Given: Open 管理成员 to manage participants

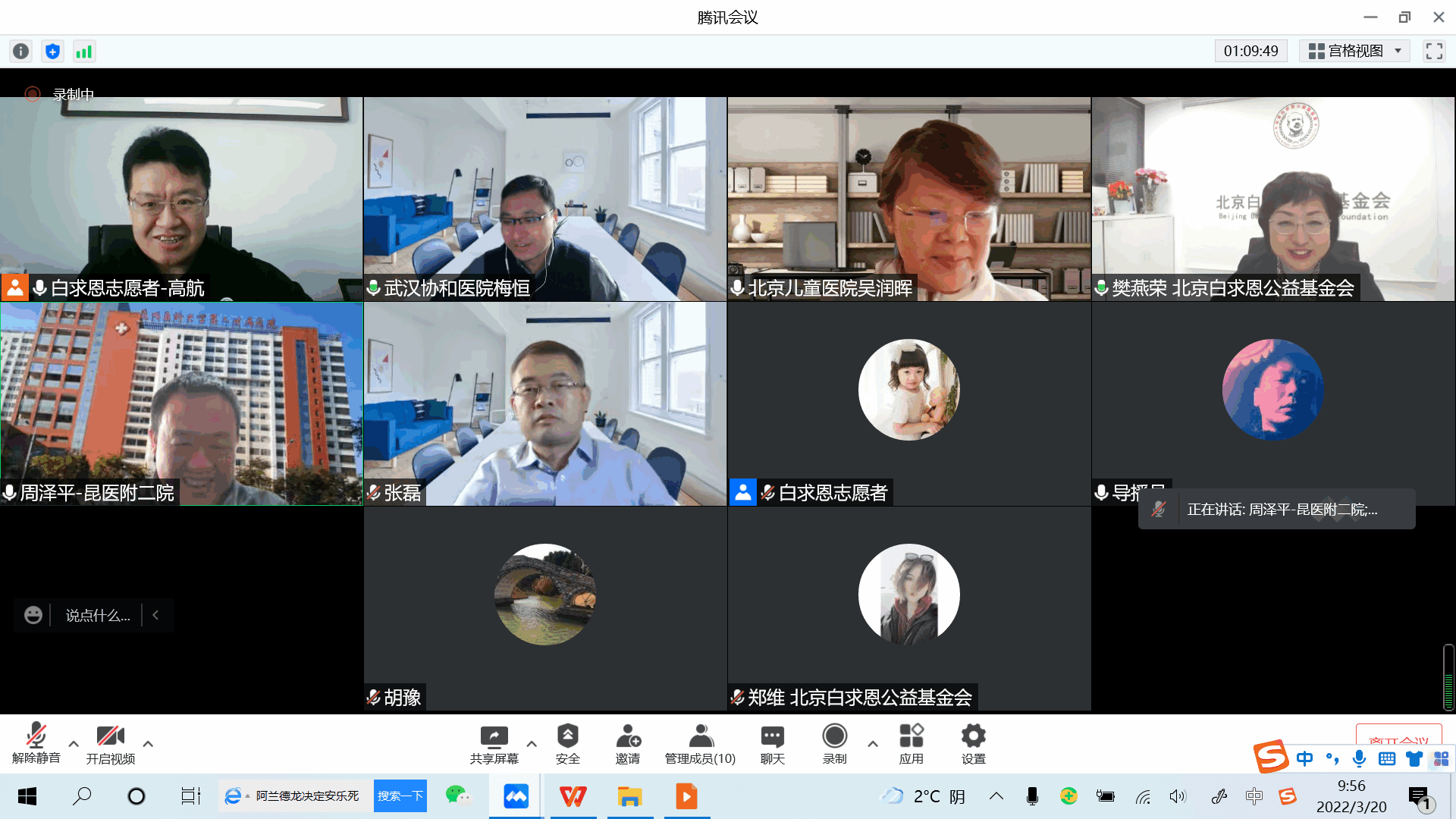Looking at the screenshot, I should click(699, 743).
